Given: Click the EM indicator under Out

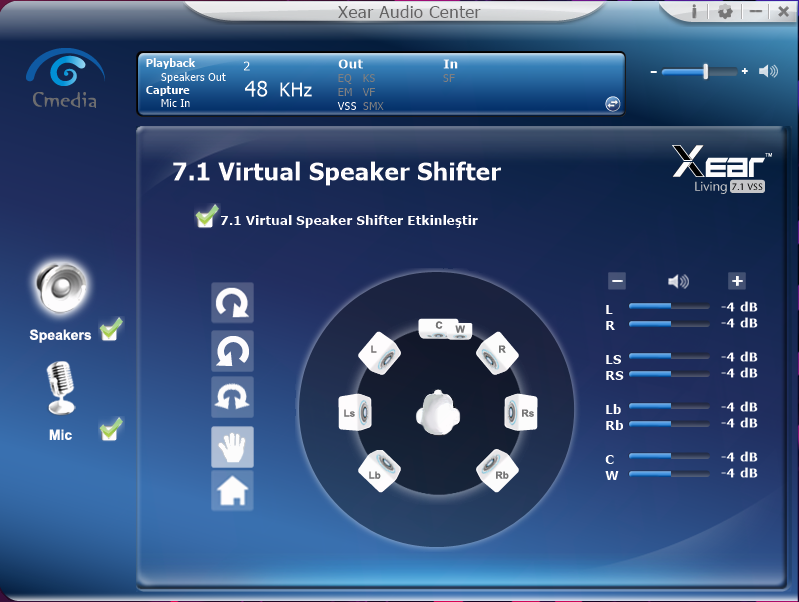Looking at the screenshot, I should click(x=345, y=92).
